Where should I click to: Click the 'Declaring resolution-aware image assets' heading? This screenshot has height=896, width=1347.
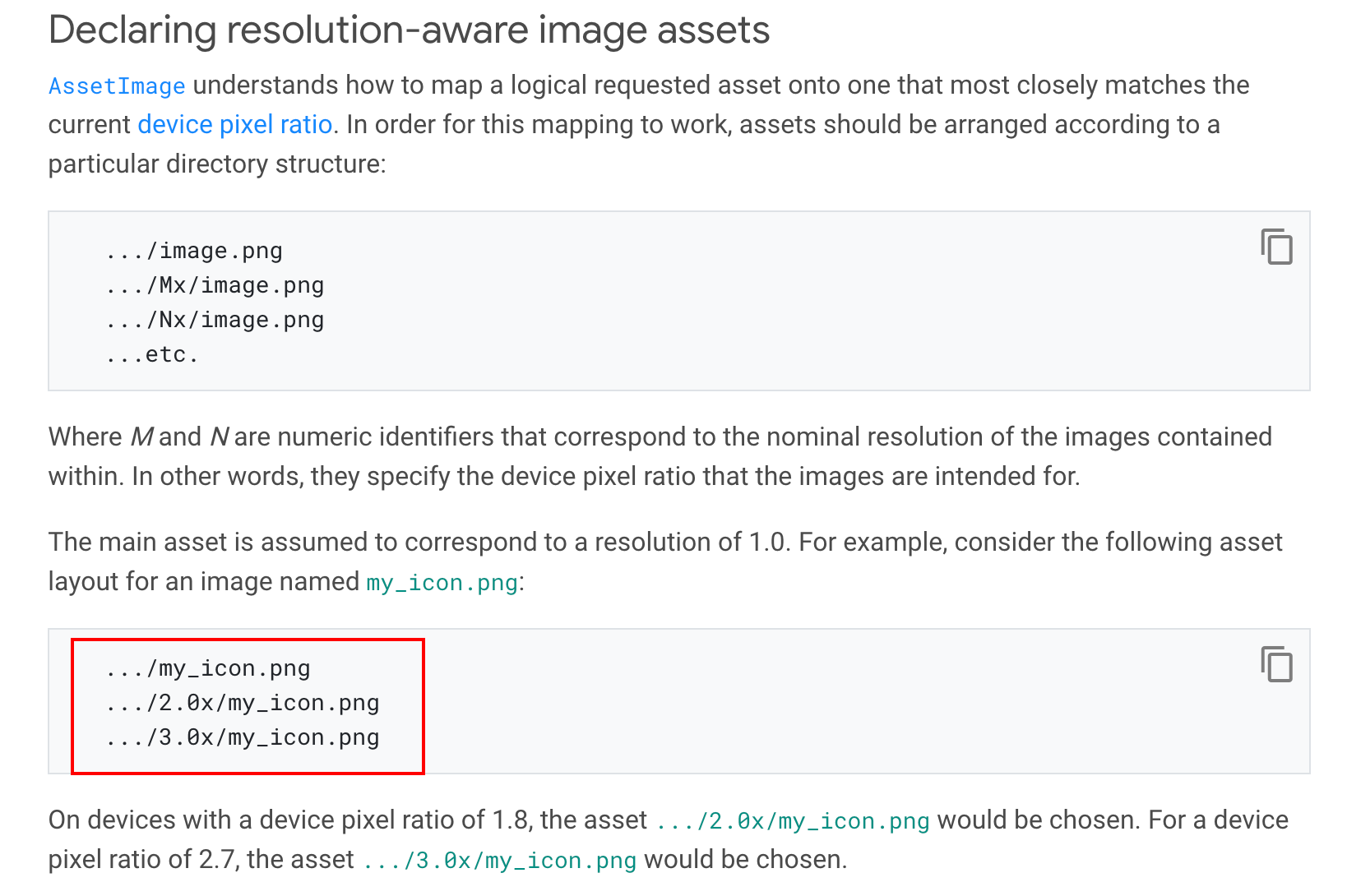(x=409, y=30)
